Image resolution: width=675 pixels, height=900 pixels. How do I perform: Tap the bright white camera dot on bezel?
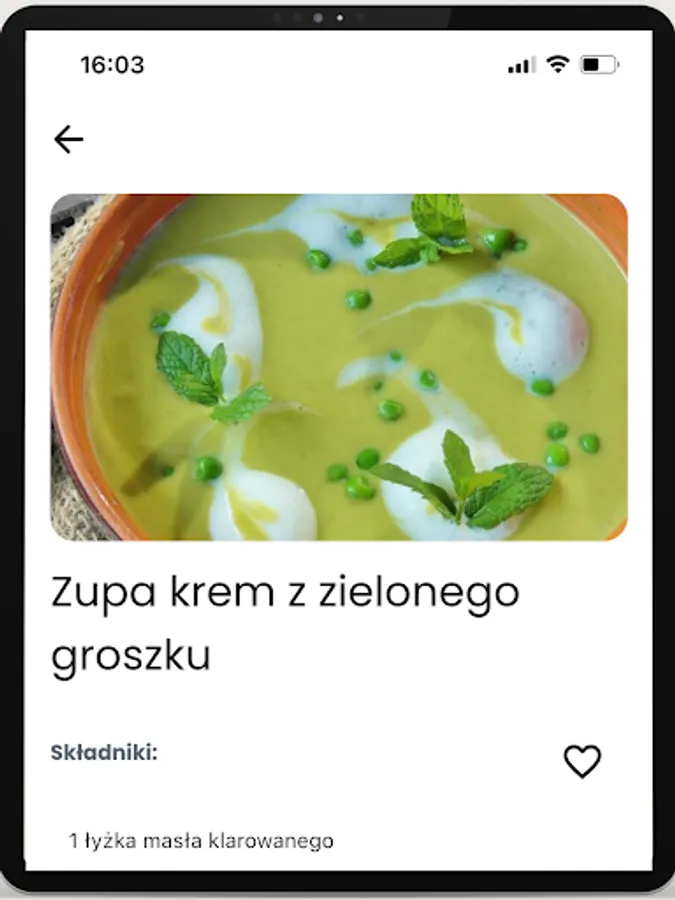coord(340,18)
